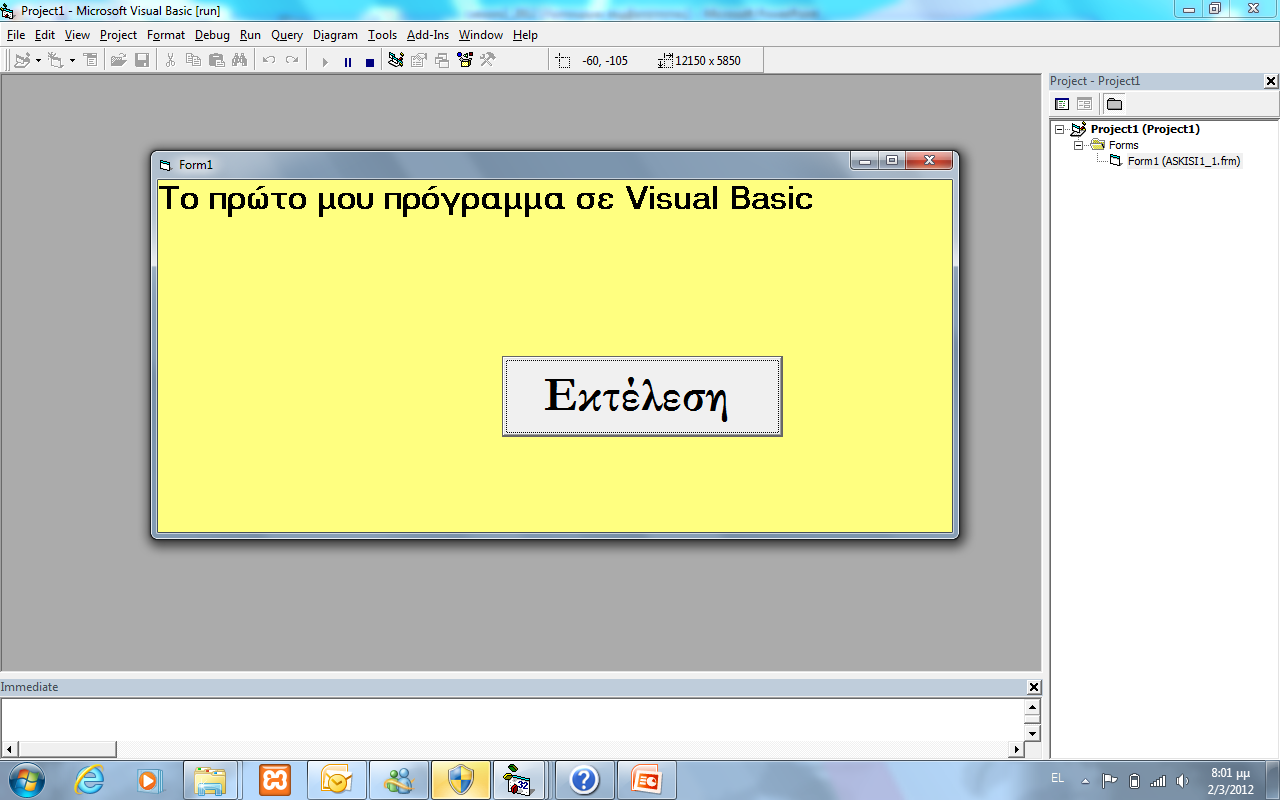This screenshot has height=800, width=1280.
Task: Click the Immediate window horizontal scrollbar thumb
Action: [67, 749]
